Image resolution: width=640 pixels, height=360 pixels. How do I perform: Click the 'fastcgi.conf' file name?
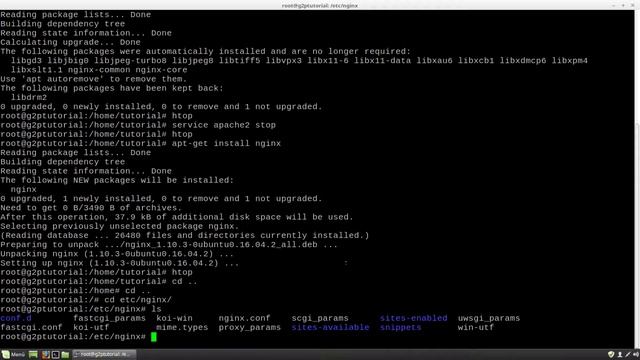pos(31,327)
